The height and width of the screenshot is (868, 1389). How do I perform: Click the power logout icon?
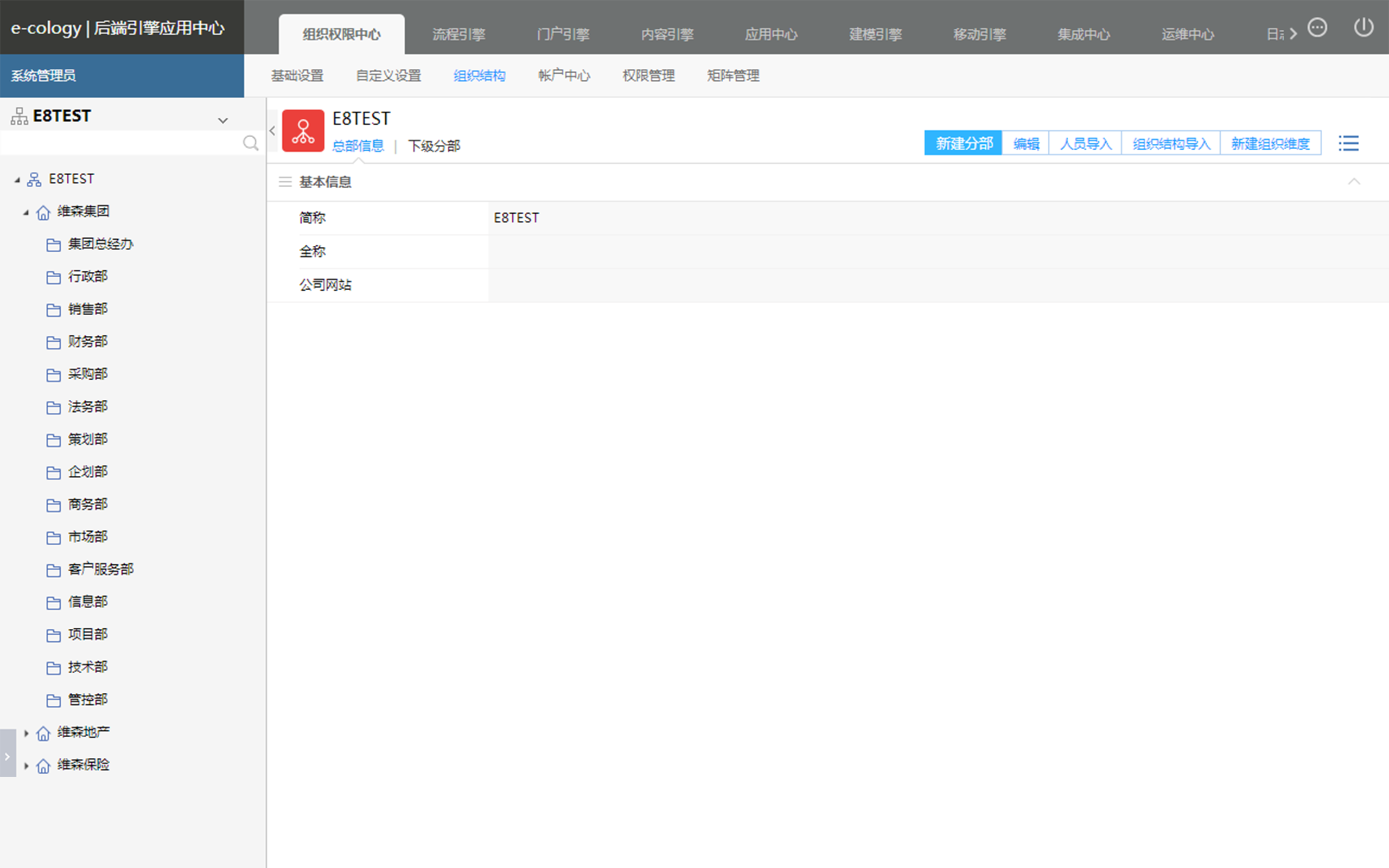1363,27
